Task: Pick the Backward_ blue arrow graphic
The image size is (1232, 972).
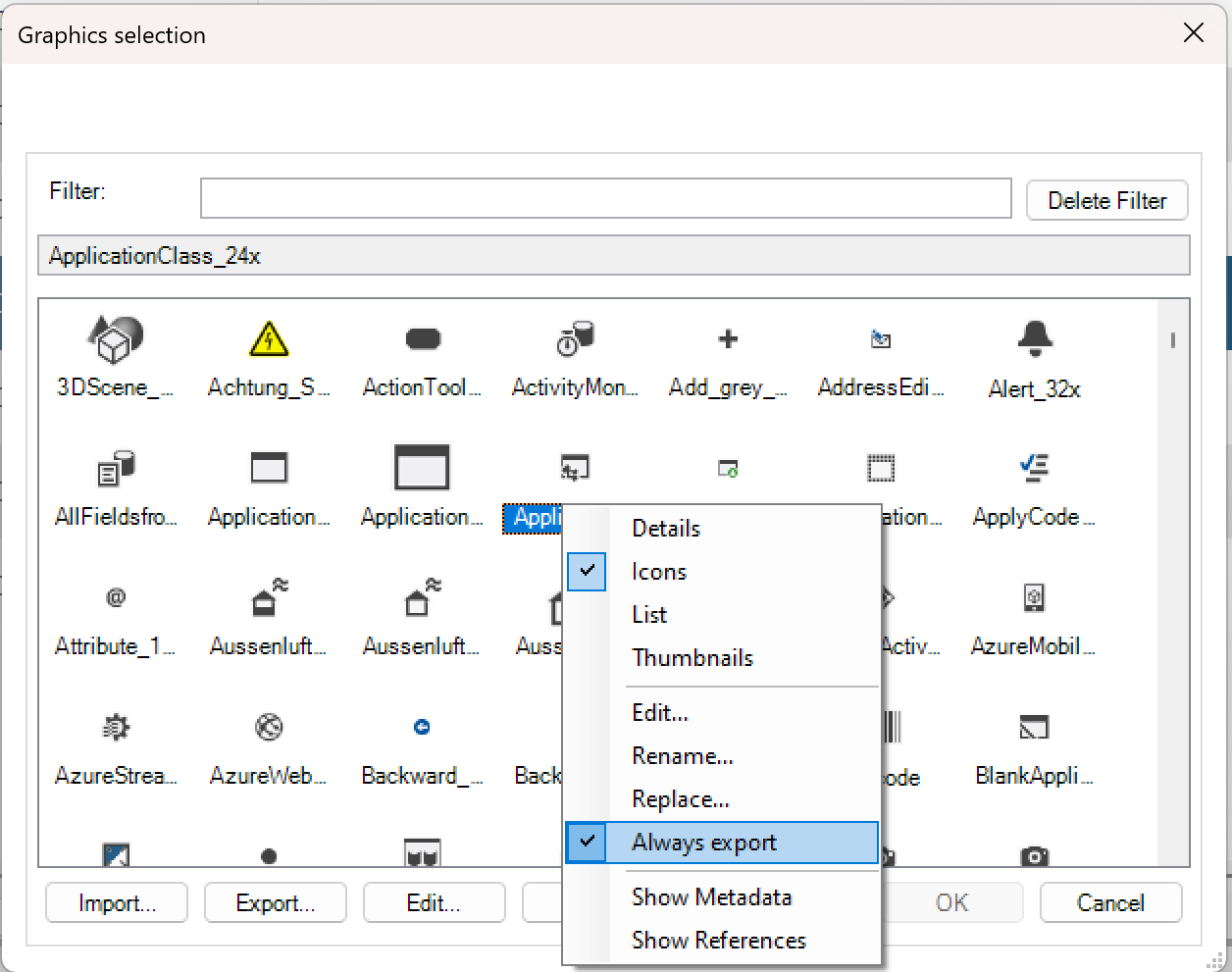Action: (422, 727)
